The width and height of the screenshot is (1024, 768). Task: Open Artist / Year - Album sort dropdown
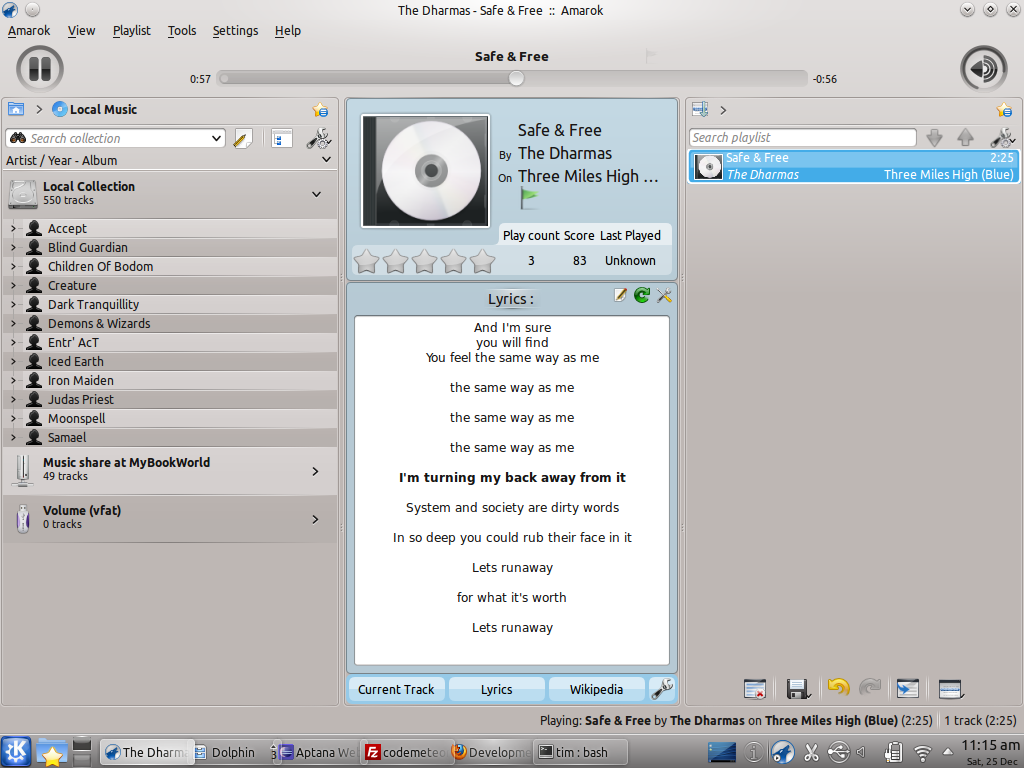[327, 159]
